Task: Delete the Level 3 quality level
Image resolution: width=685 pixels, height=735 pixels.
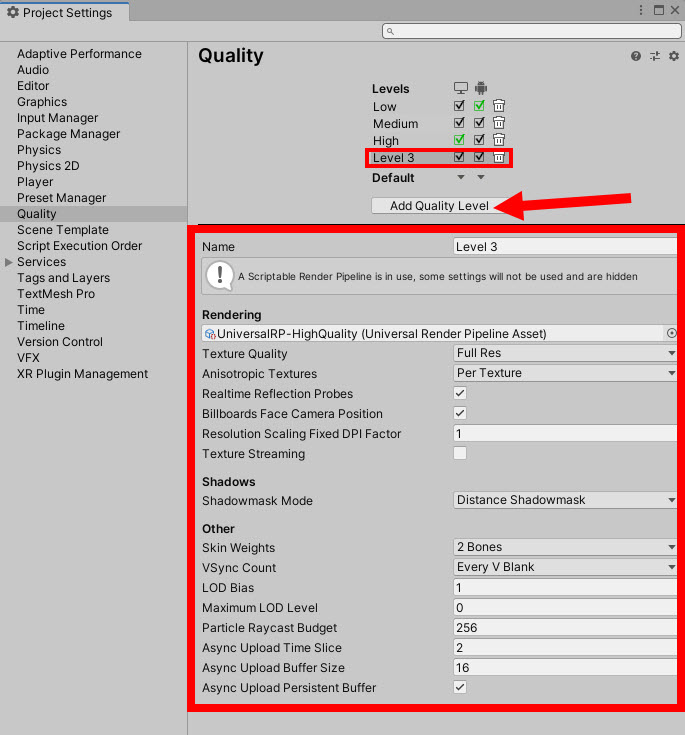Action: (x=499, y=157)
